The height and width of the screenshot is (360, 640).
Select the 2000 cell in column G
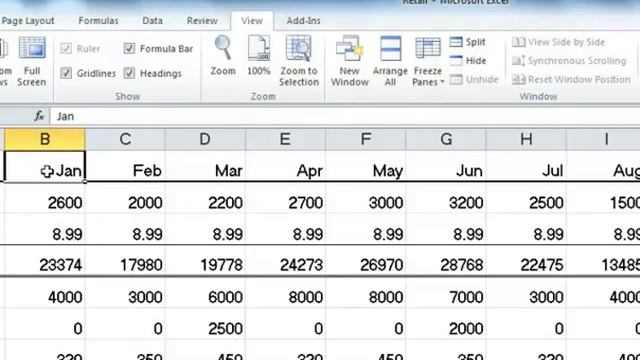[446, 324]
